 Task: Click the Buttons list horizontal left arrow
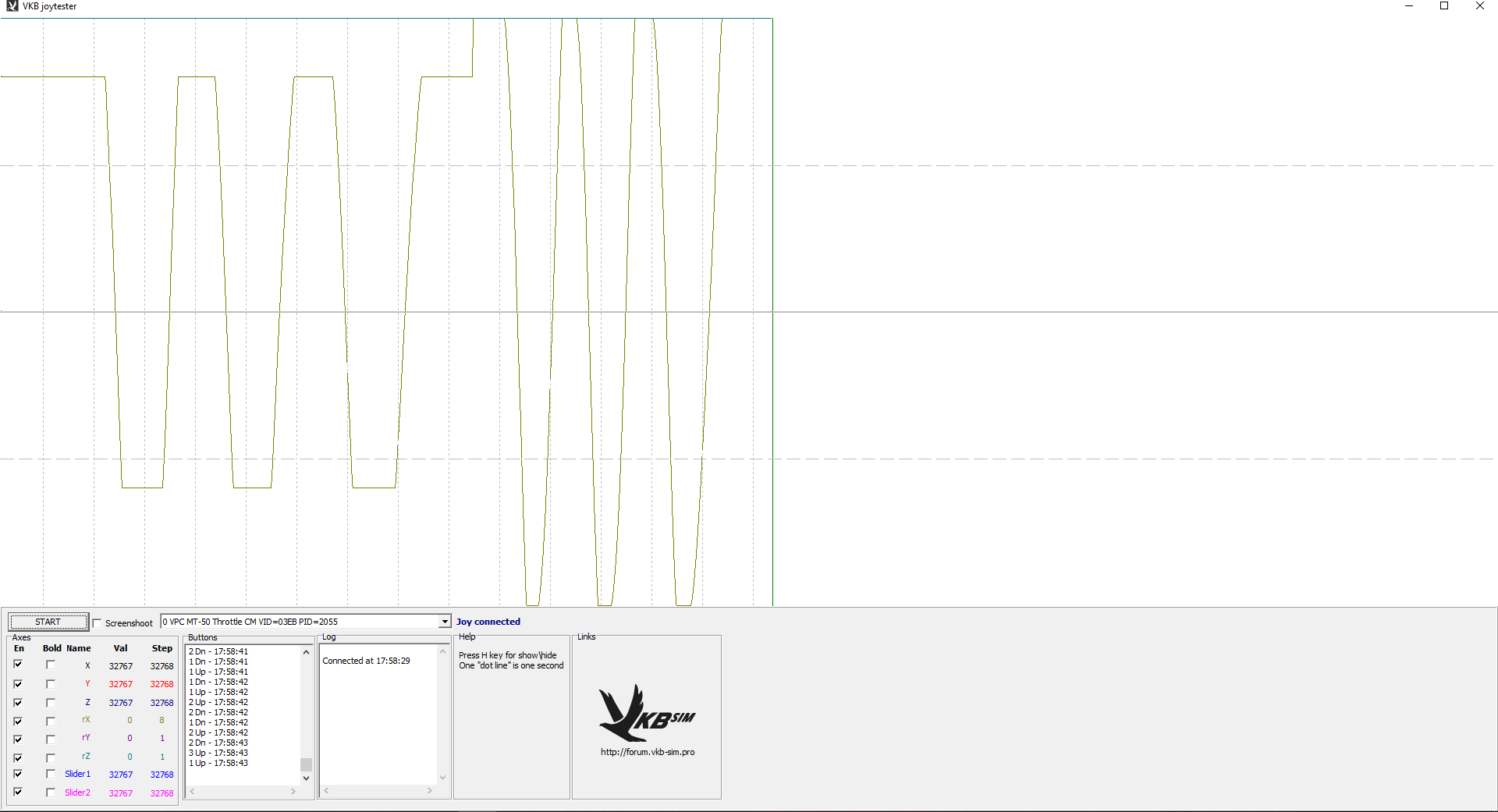coord(193,791)
